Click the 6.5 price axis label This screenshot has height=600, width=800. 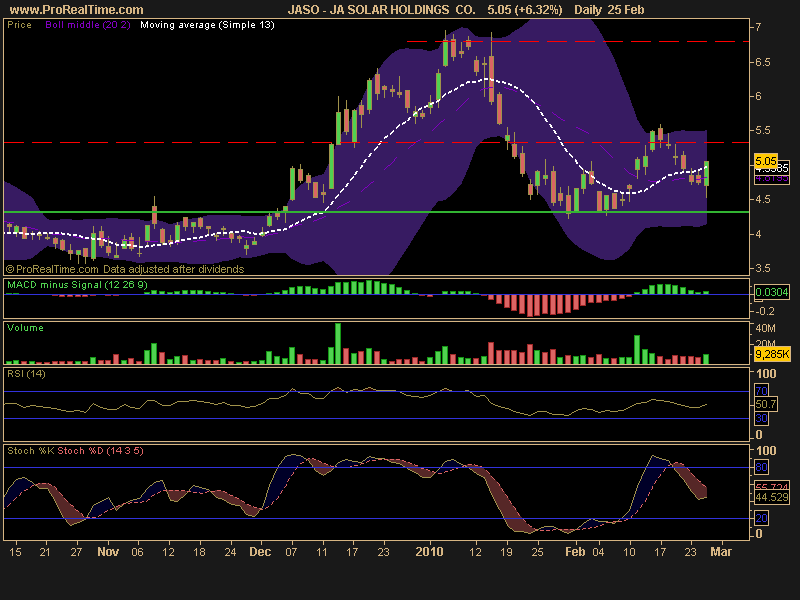coord(762,62)
